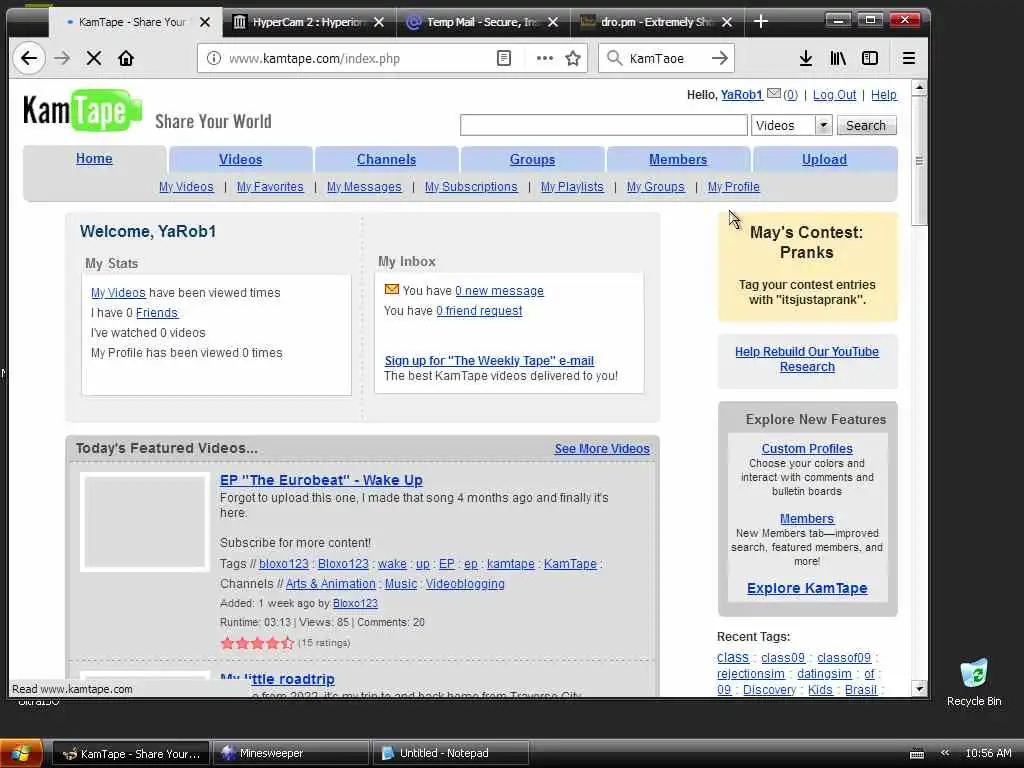Click the Log Out link

[x=834, y=95]
